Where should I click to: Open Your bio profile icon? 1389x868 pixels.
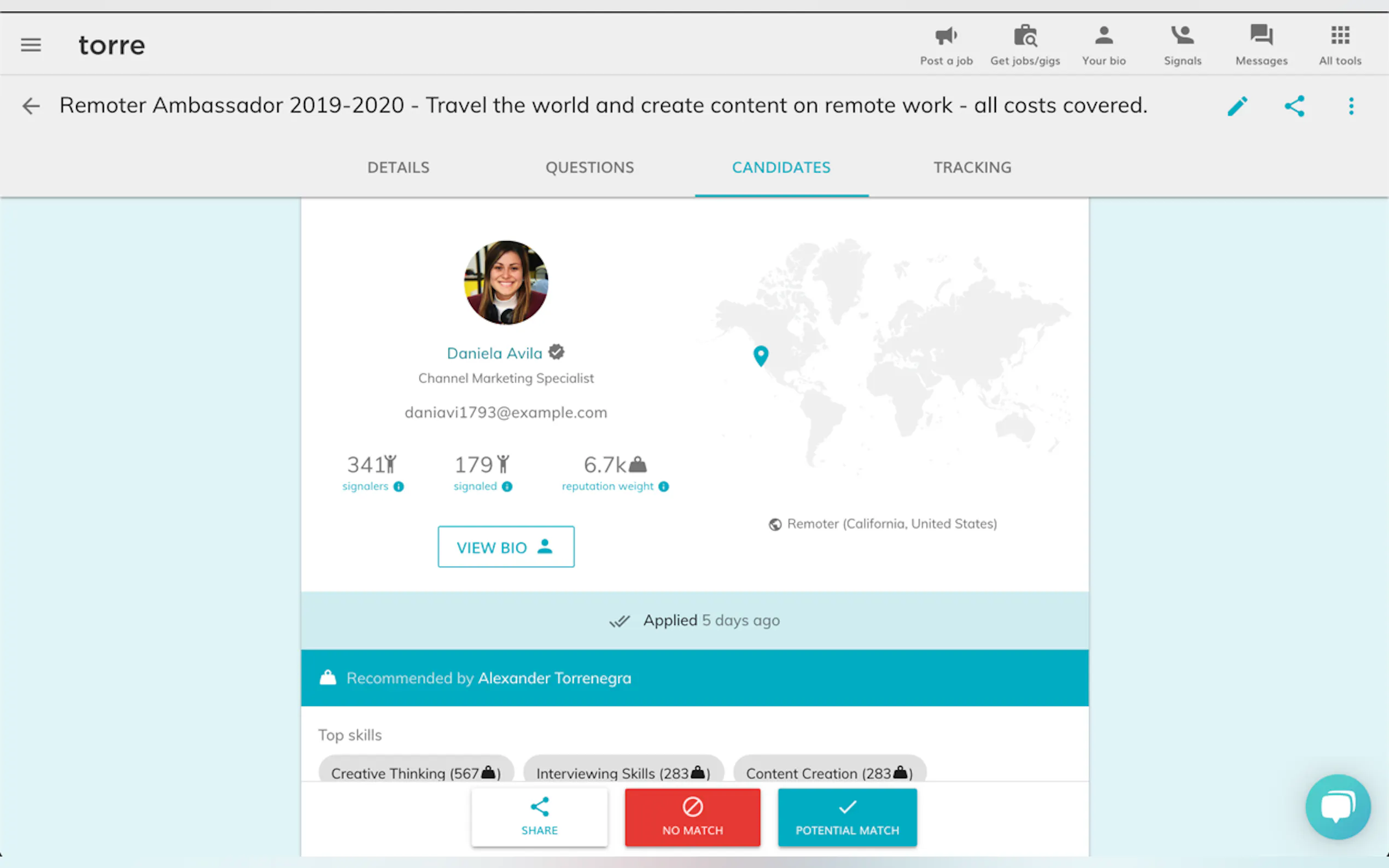(1104, 36)
